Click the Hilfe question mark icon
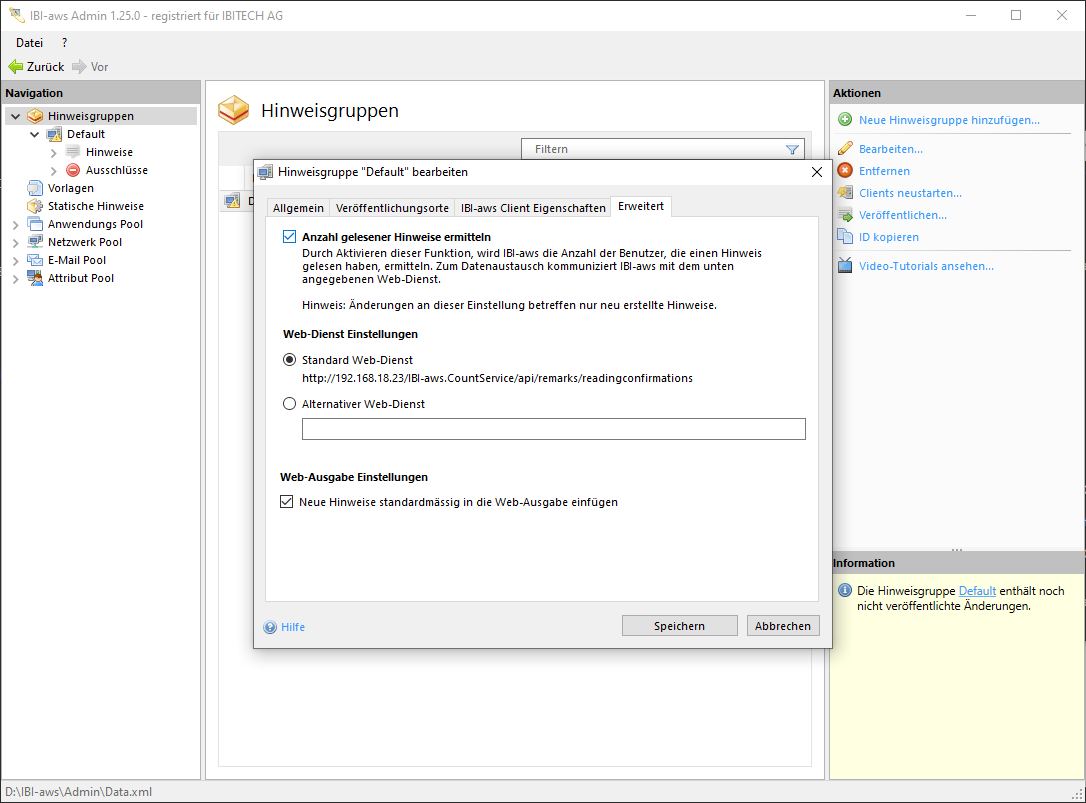This screenshot has width=1086, height=803. (270, 628)
